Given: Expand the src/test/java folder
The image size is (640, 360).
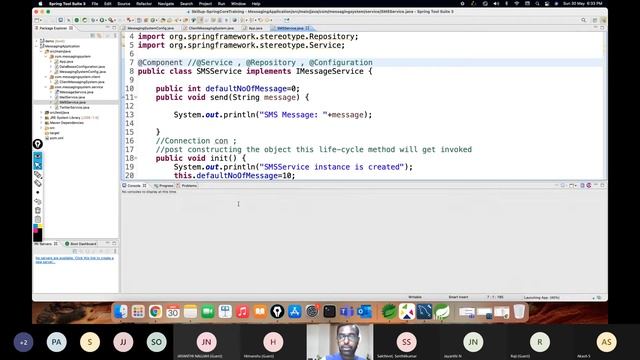Looking at the screenshot, I should (41, 112).
